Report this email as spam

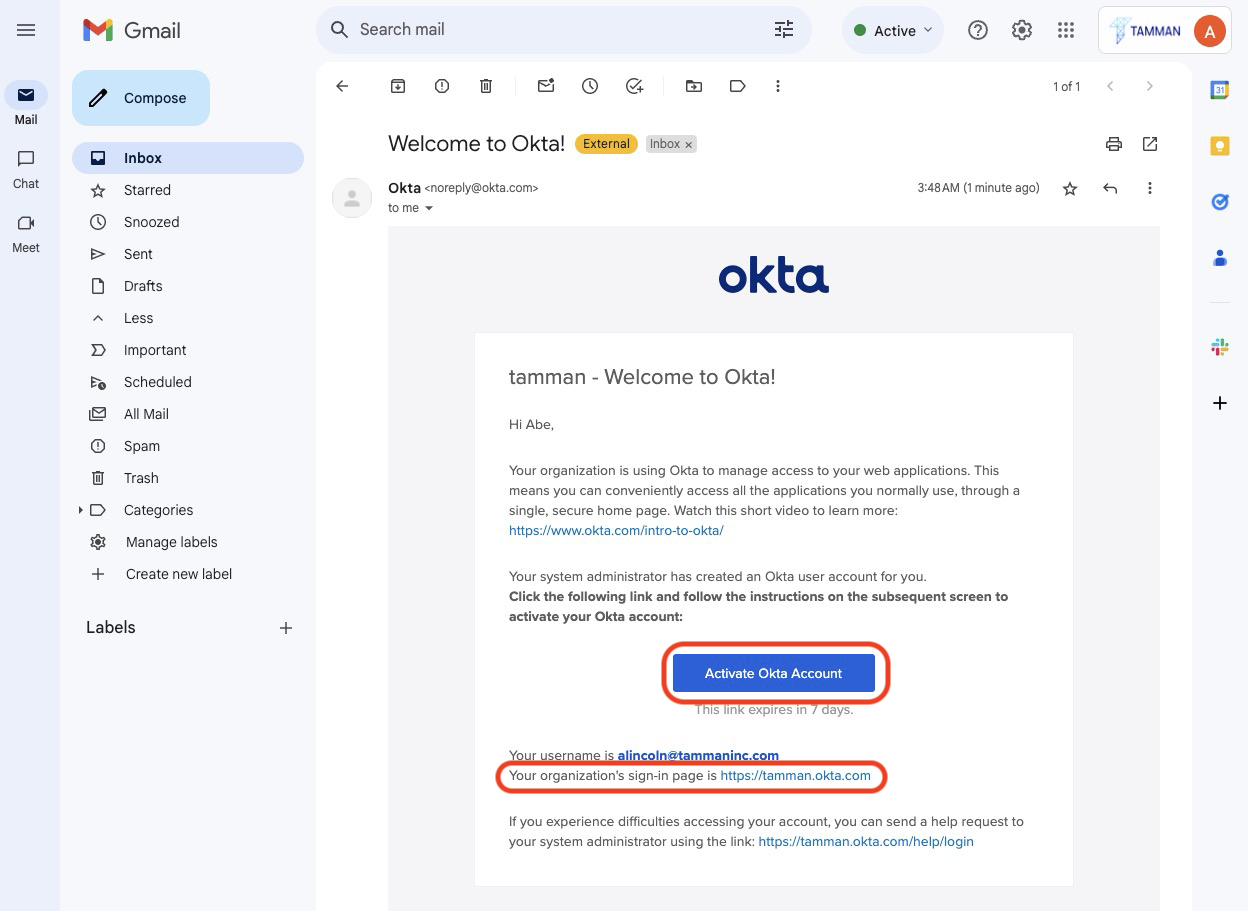(442, 86)
